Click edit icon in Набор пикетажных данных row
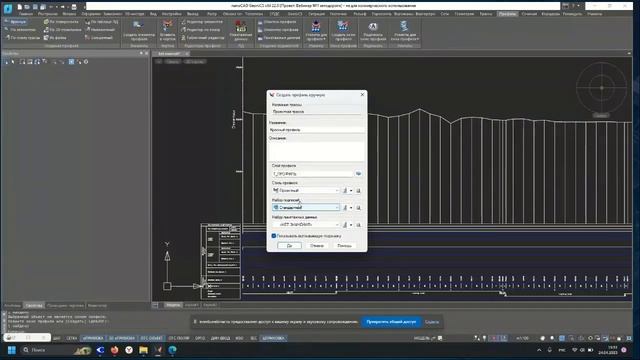 tap(345, 225)
